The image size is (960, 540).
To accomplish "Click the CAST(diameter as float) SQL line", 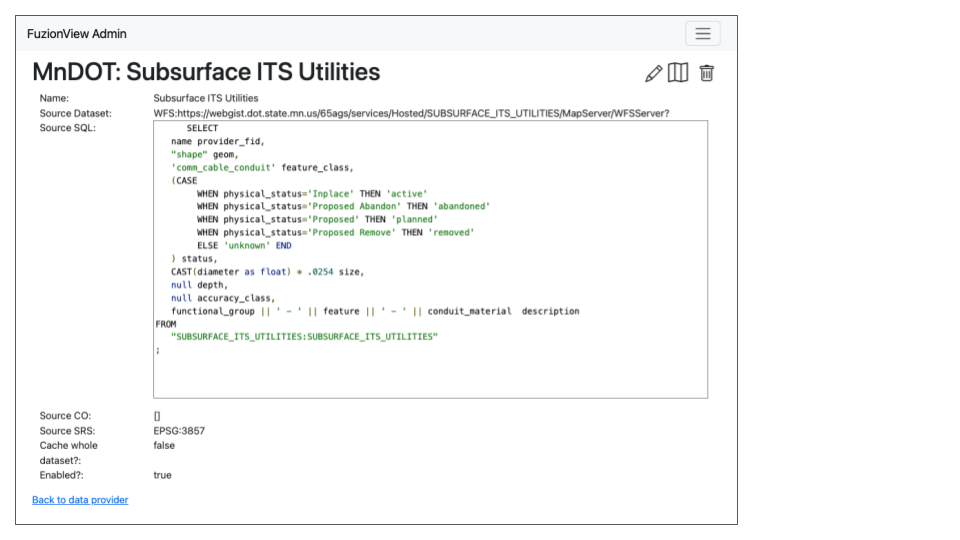I will click(x=268, y=272).
